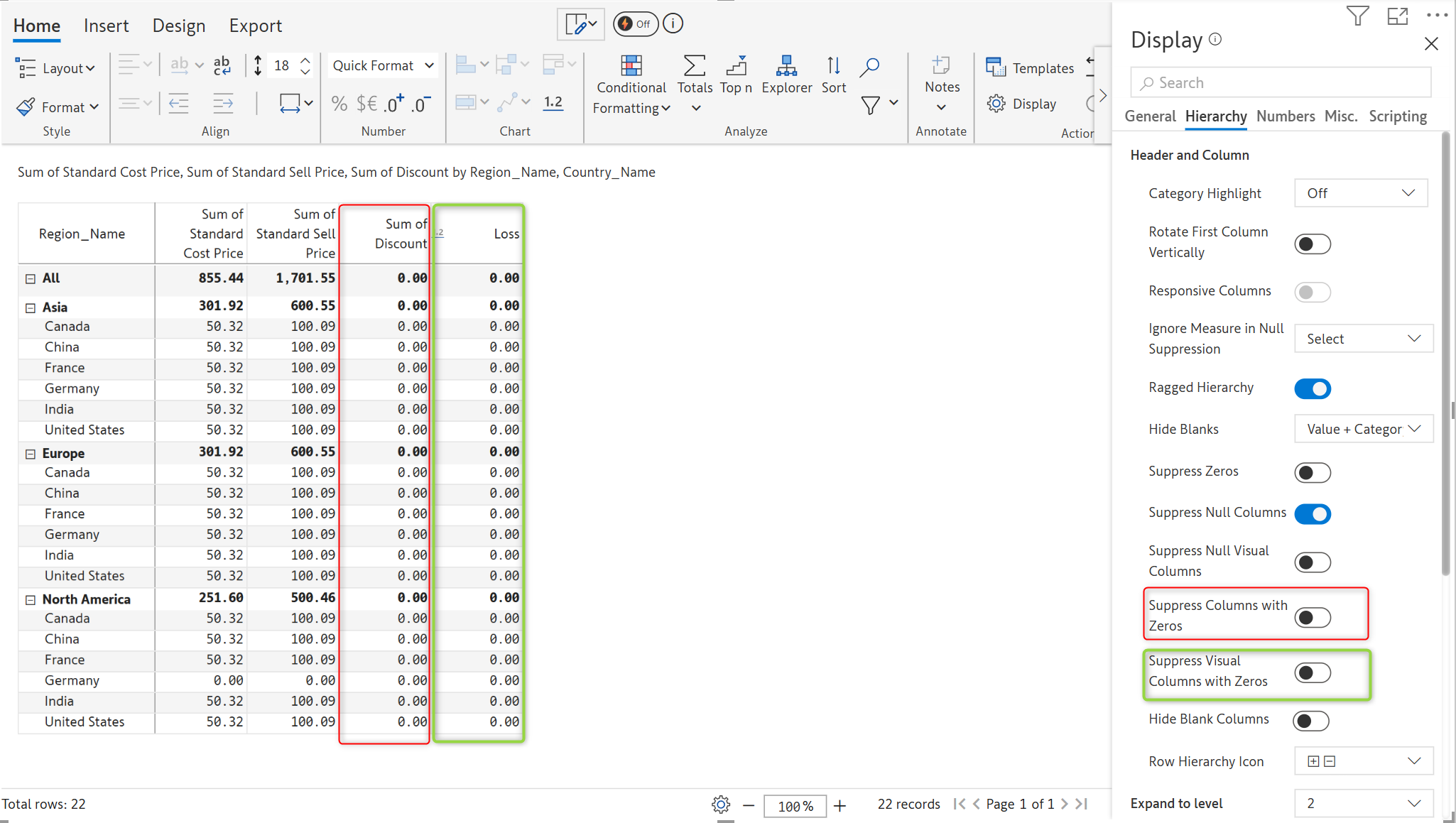Click the Display settings button
This screenshot has width=1456, height=823.
1021,104
